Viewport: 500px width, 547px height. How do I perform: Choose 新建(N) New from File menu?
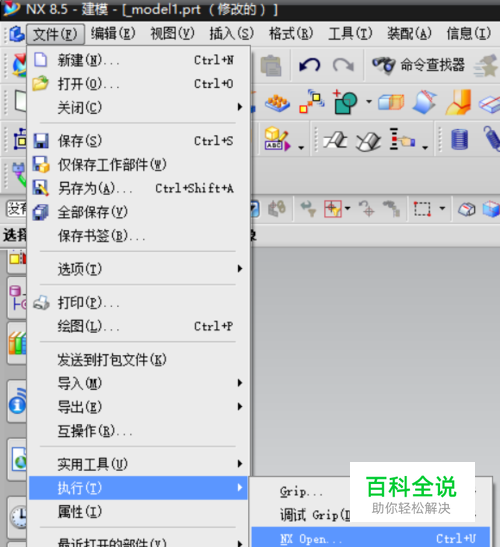pyautogui.click(x=138, y=60)
